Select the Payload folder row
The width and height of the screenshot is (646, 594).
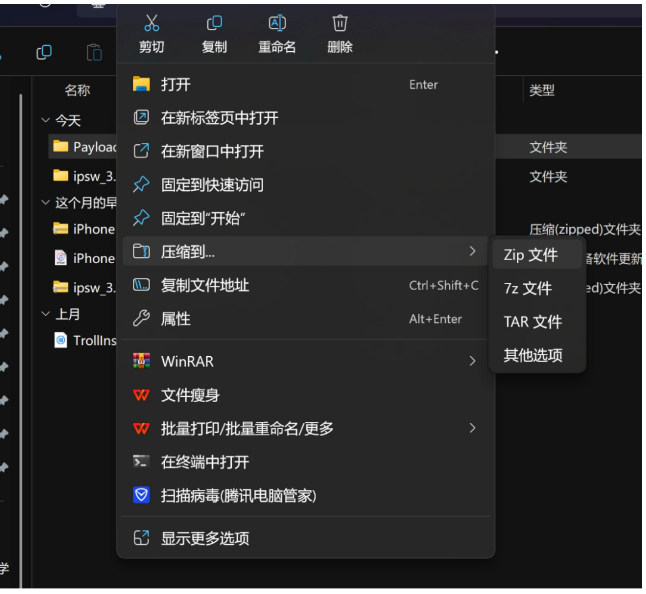point(82,147)
